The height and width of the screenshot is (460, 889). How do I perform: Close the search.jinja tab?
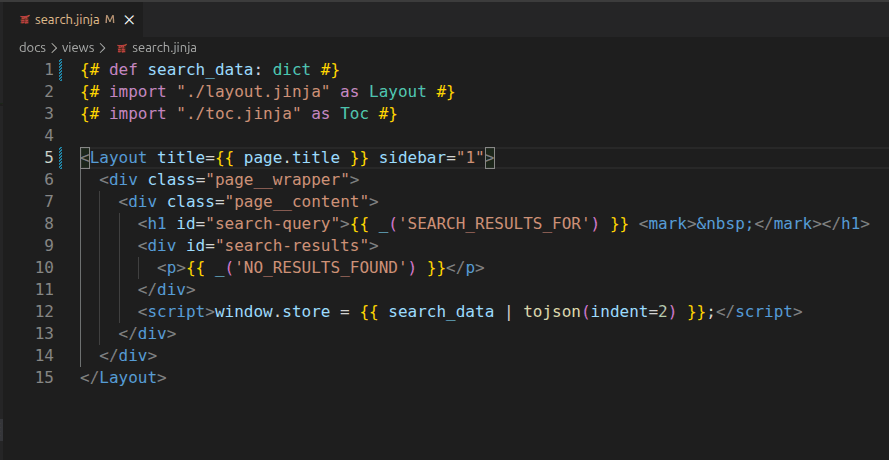point(129,20)
